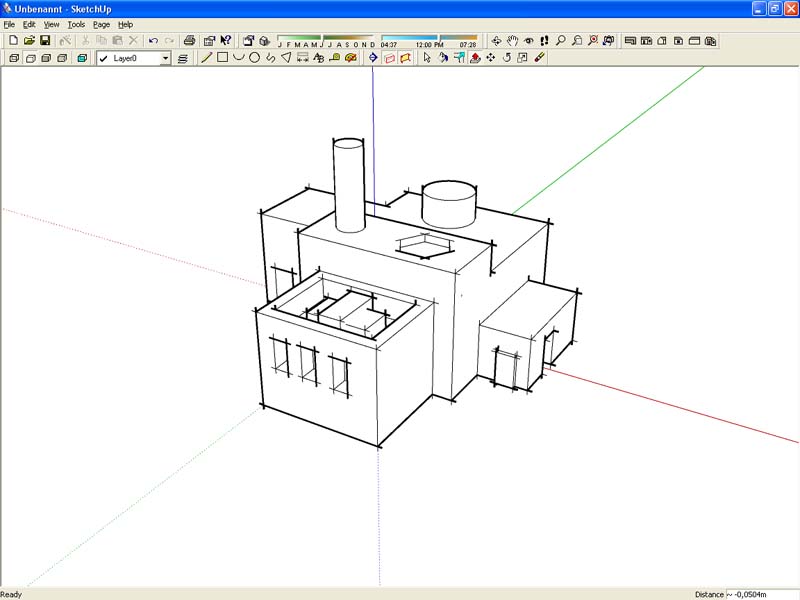Toggle section plane display
Viewport: 800px width, 600px height.
389,58
